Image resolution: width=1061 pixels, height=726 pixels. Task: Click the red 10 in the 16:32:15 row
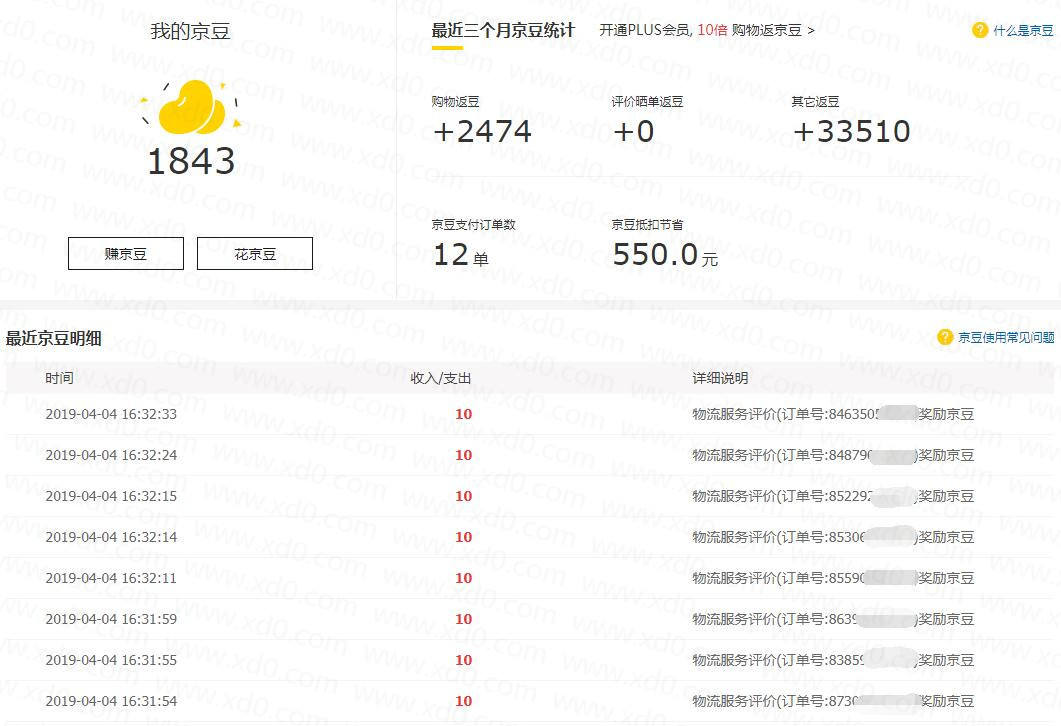pos(464,496)
